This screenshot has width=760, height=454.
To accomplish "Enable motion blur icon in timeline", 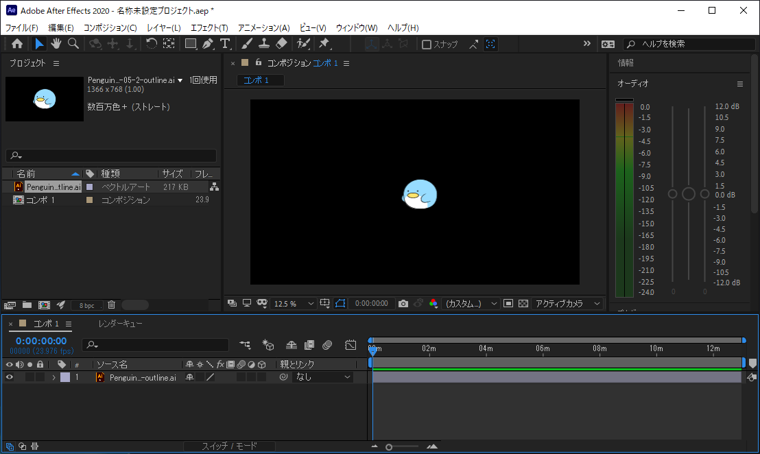I will coord(327,345).
